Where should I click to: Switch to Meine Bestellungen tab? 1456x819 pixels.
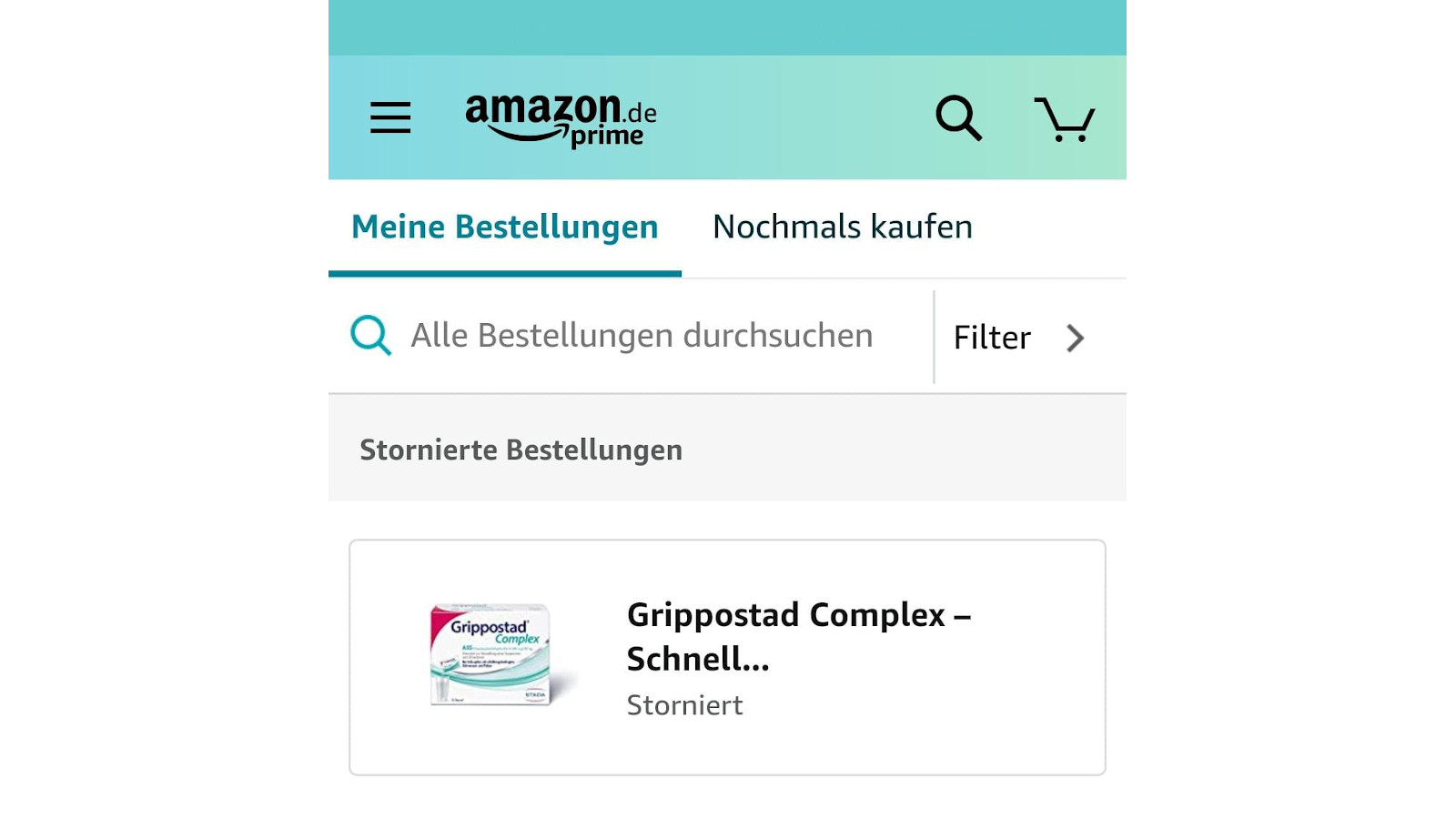coord(504,227)
